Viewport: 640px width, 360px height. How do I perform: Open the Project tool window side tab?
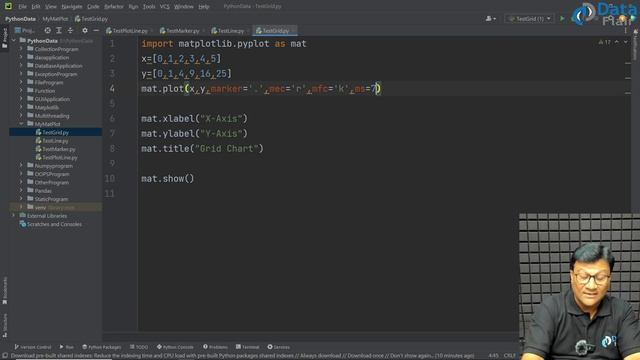[4, 38]
